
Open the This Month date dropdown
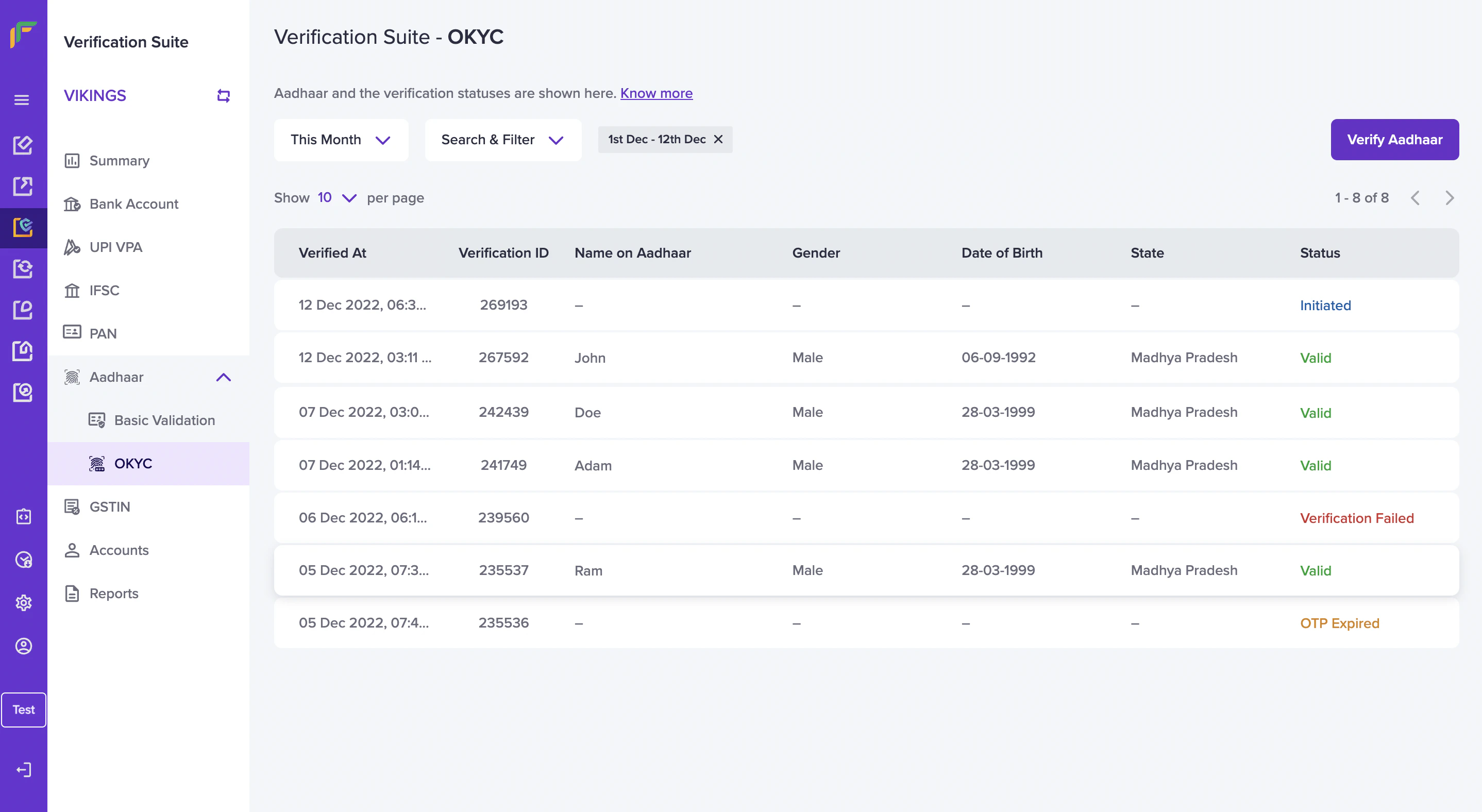point(341,140)
